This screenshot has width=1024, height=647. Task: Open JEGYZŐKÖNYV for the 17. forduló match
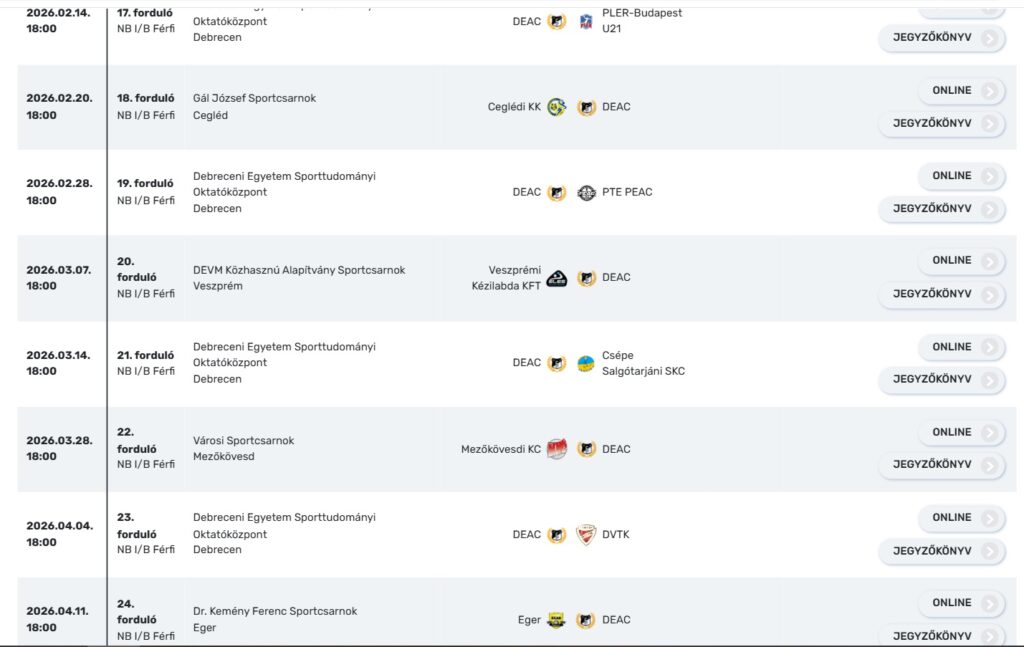click(x=941, y=38)
